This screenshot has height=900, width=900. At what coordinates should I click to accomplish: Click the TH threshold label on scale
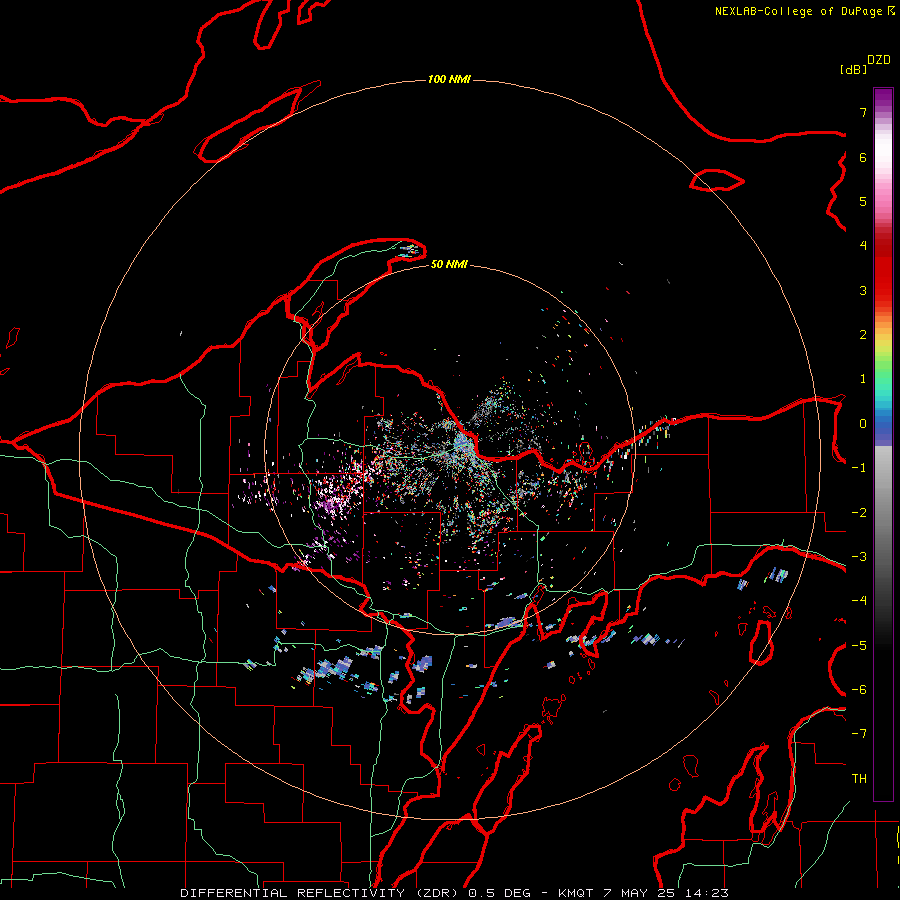[859, 779]
